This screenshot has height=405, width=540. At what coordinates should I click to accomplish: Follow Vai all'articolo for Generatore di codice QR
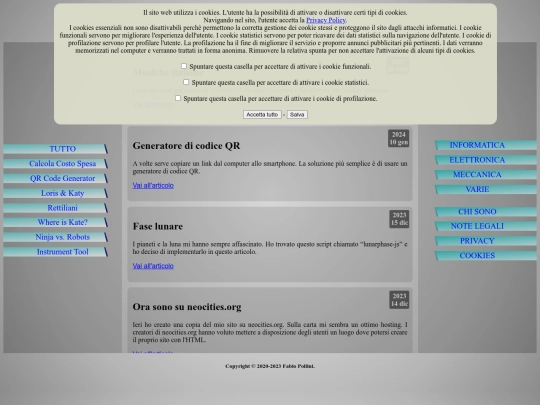tap(153, 185)
